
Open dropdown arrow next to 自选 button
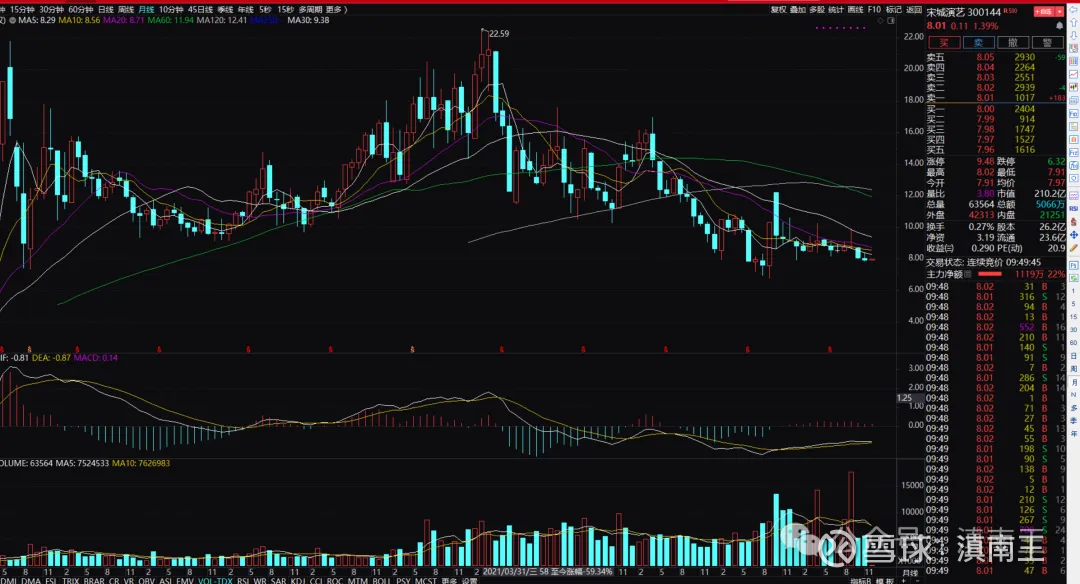(1059, 12)
